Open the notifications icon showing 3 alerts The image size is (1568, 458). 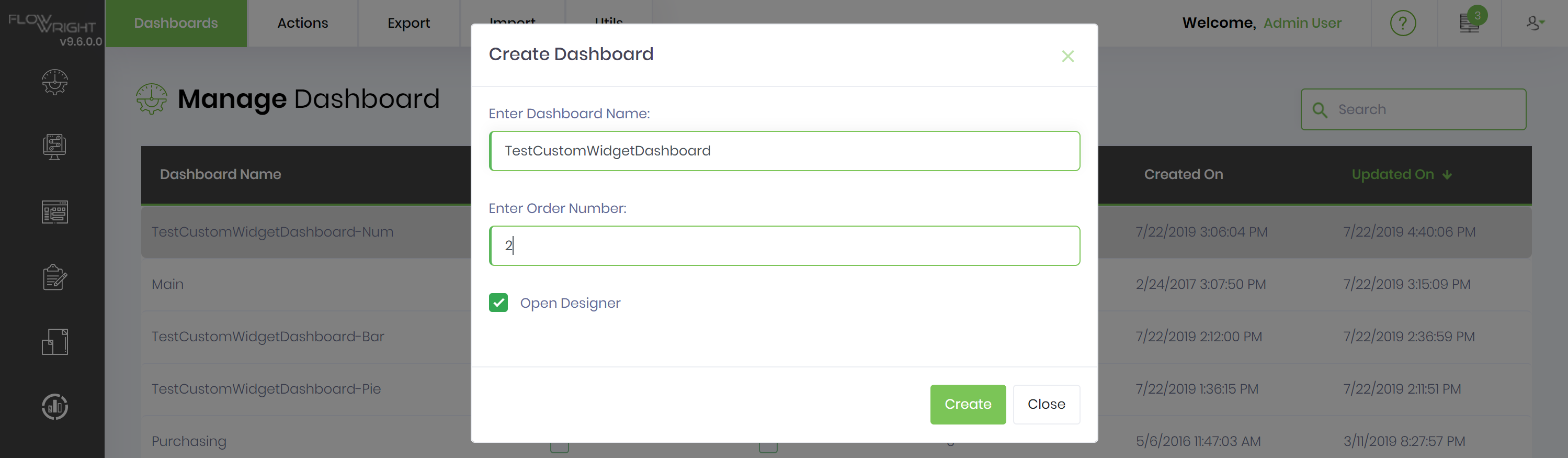pyautogui.click(x=1469, y=23)
